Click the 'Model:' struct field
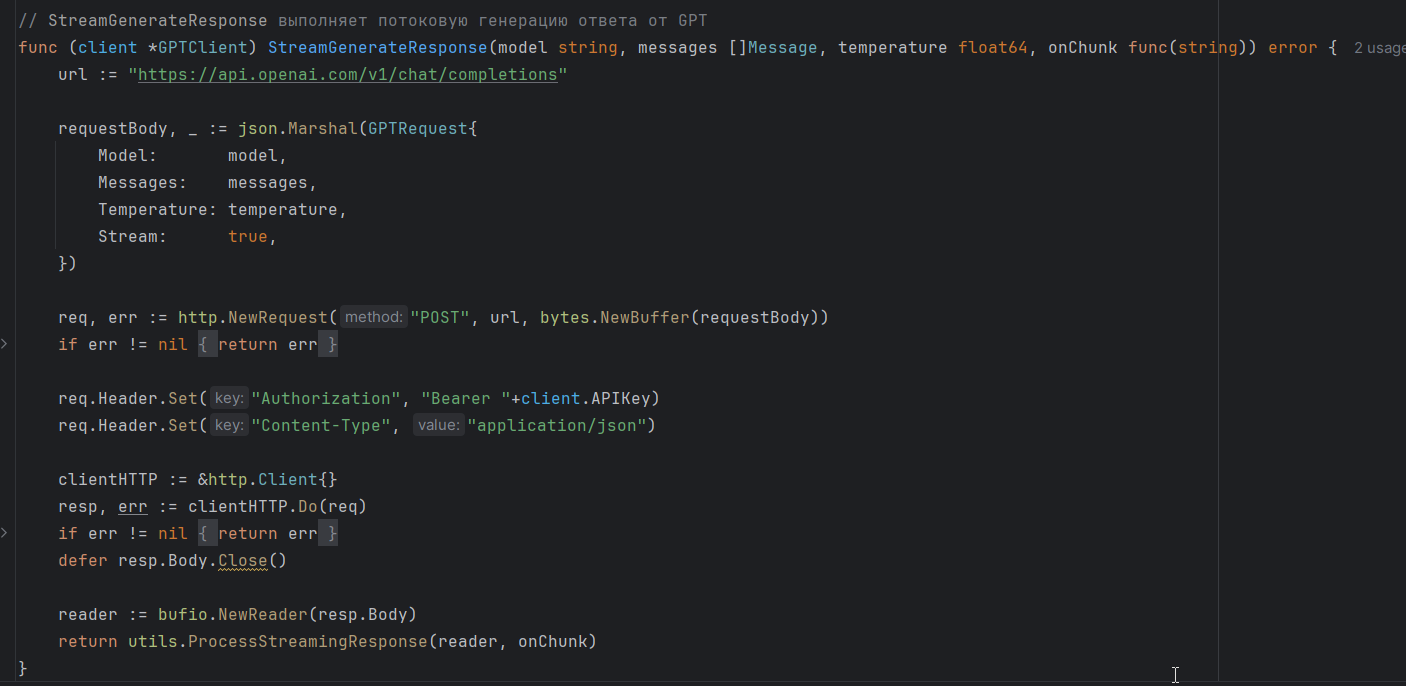Screen dimensions: 1406x686 [x=128, y=156]
